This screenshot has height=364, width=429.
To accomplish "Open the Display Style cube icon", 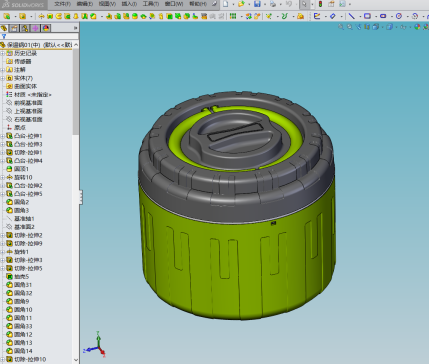I will point(389,27).
